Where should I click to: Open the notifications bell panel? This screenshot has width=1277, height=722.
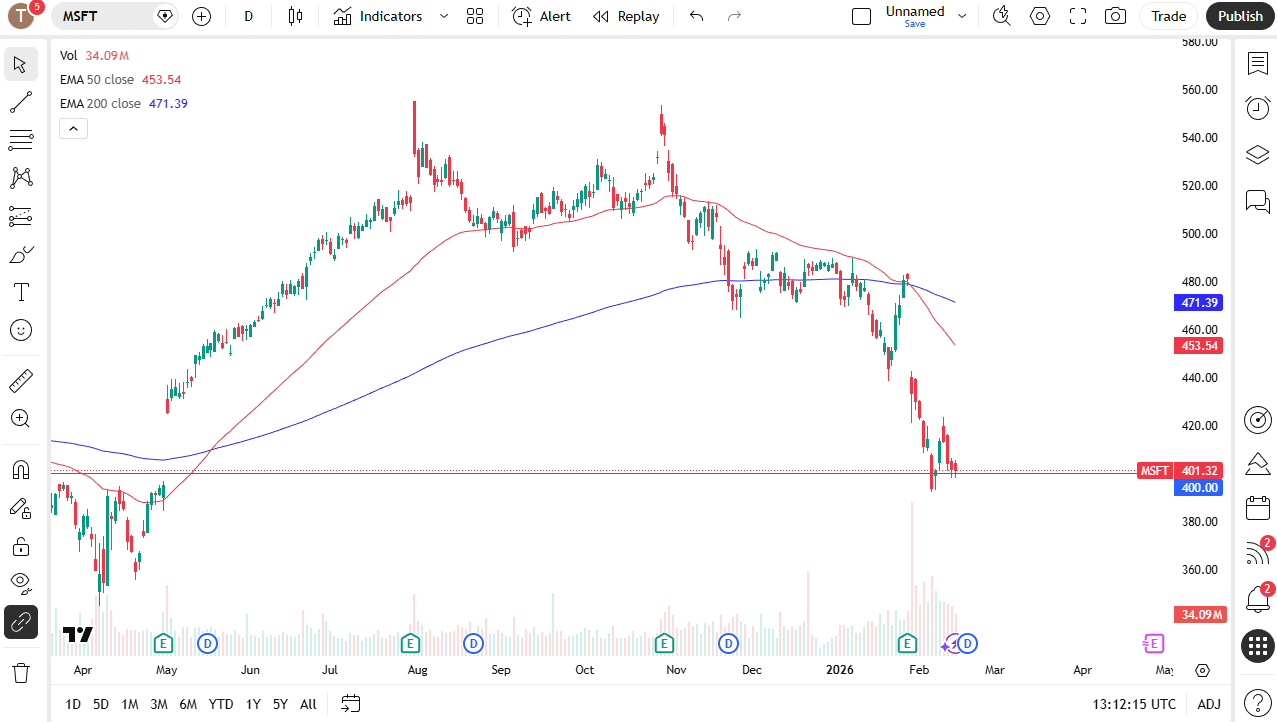(1257, 600)
